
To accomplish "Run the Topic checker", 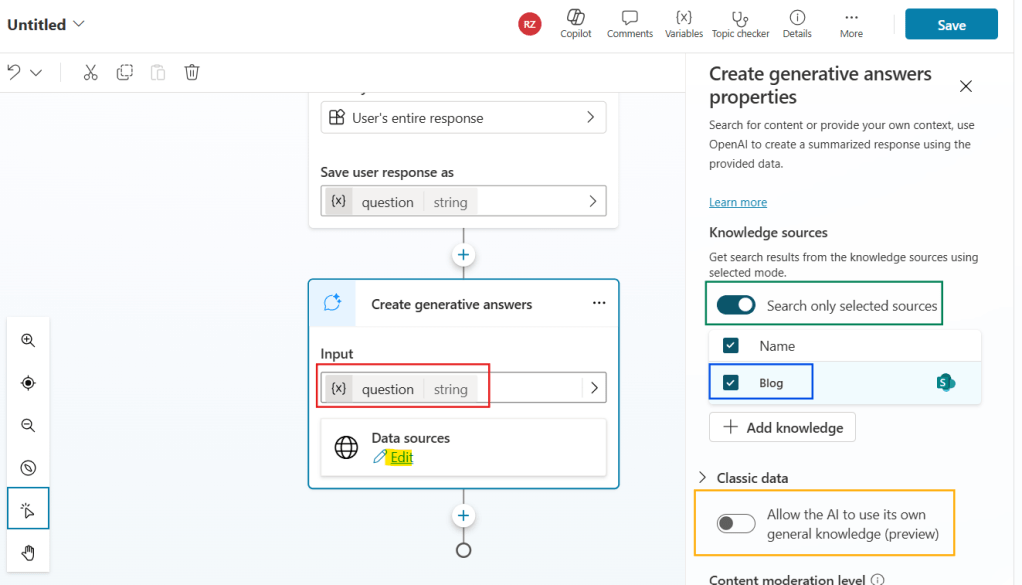I will click(x=740, y=24).
